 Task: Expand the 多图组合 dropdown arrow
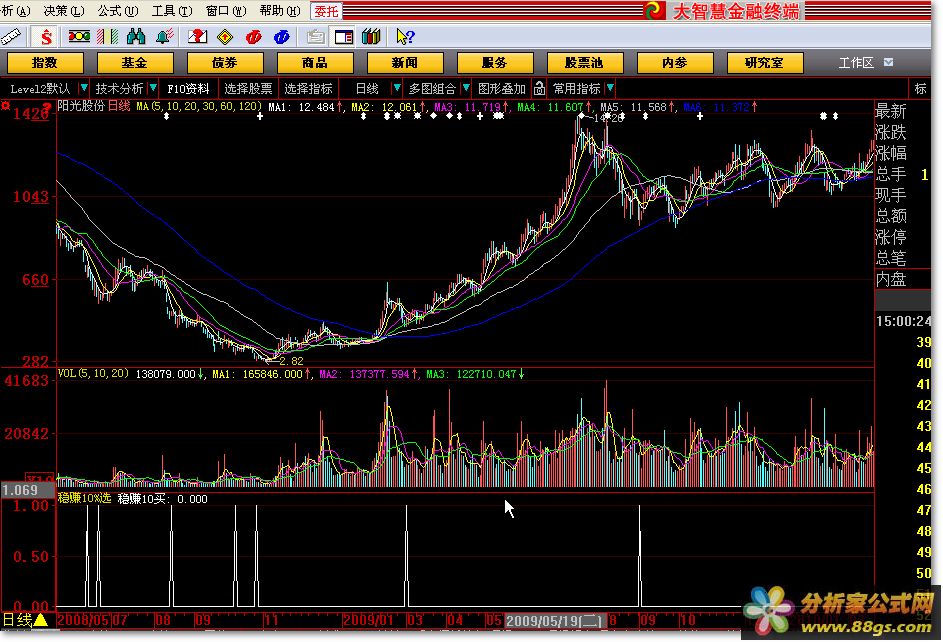[x=466, y=88]
